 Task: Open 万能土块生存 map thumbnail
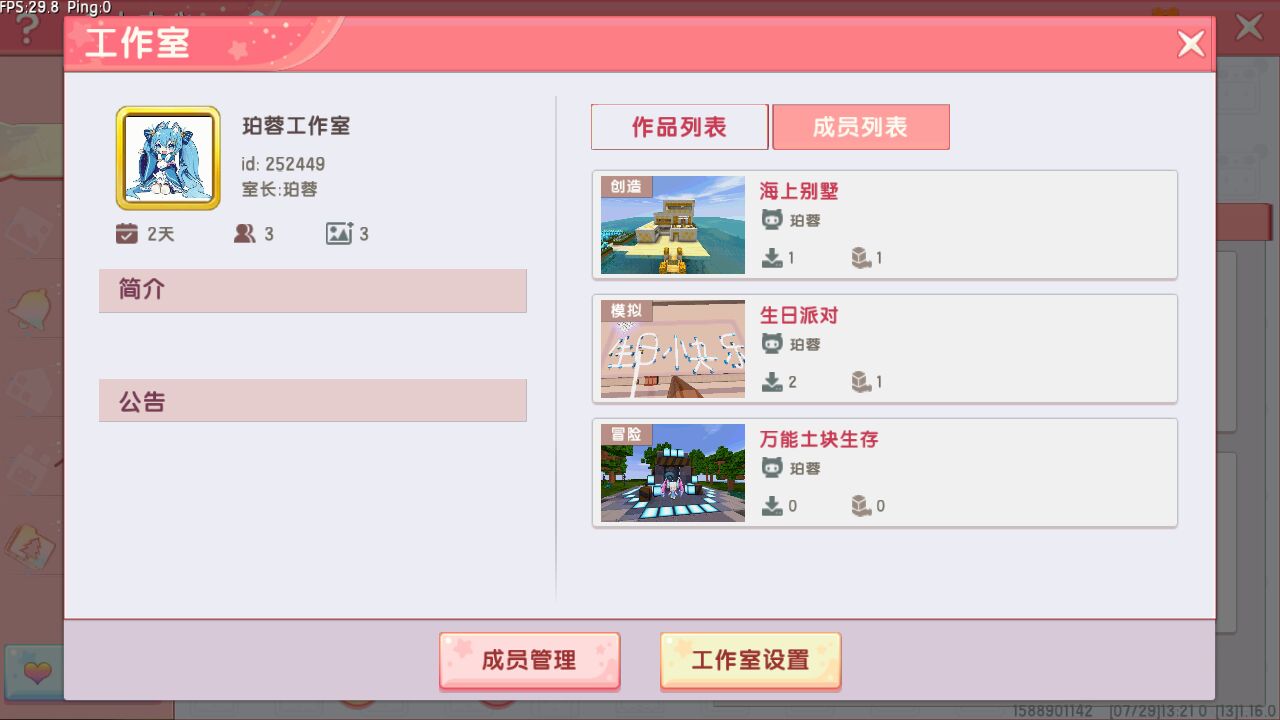click(x=673, y=473)
